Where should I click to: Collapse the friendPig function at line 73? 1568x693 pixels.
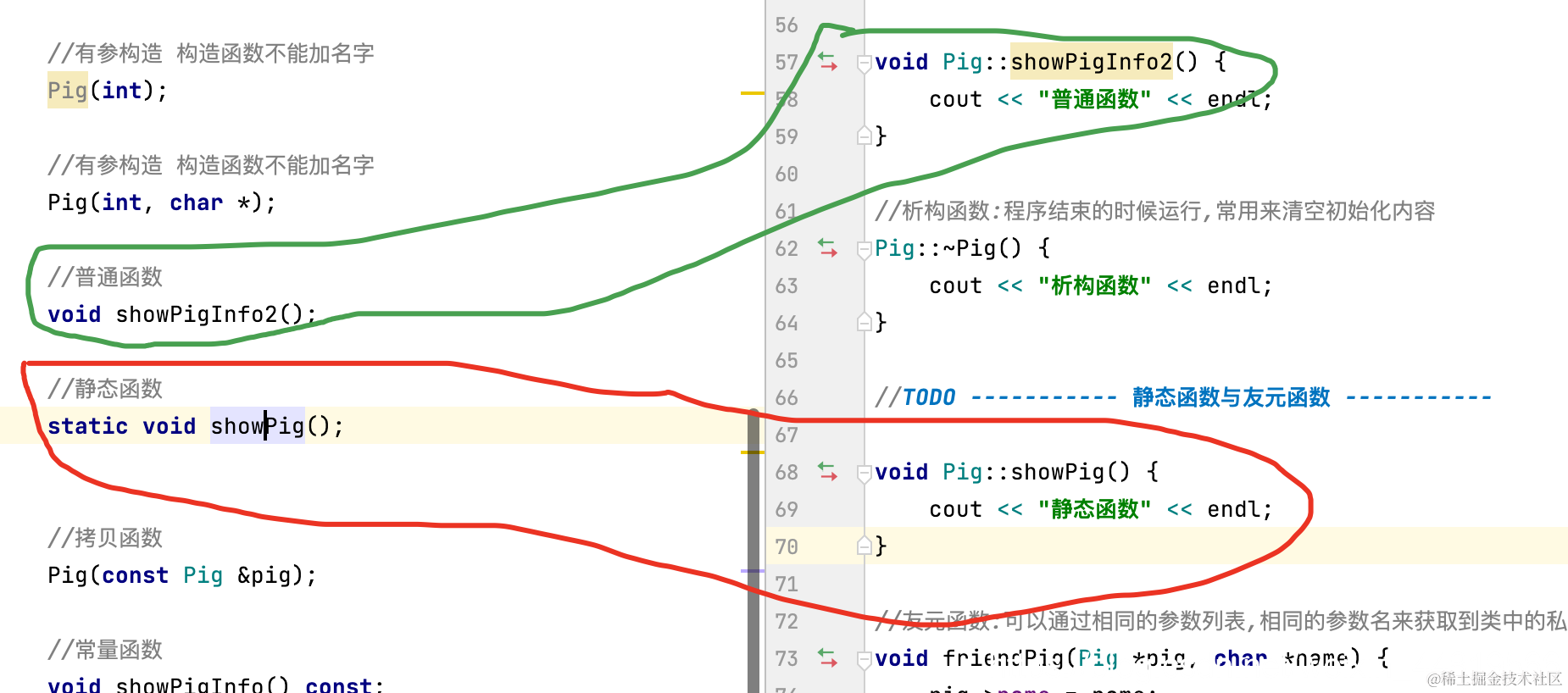tap(864, 659)
